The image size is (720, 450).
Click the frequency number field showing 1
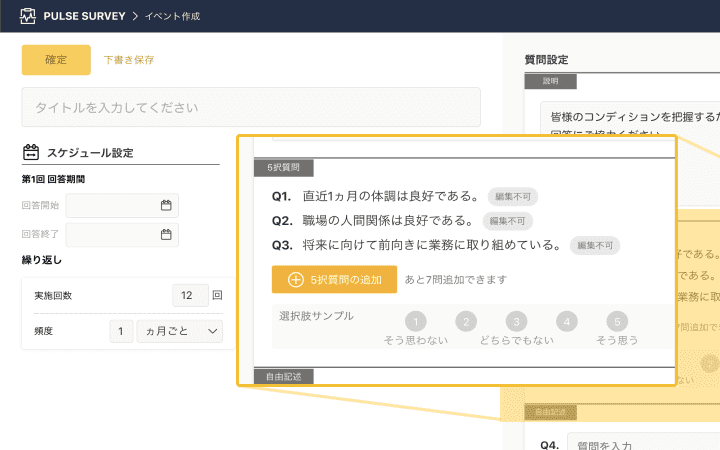pyautogui.click(x=120, y=331)
